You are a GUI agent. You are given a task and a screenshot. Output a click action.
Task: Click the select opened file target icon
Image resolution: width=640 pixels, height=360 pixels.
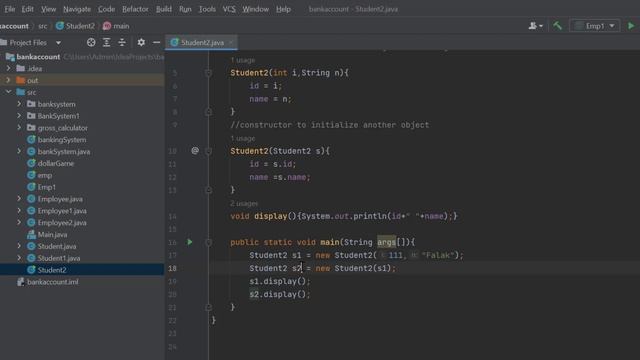pos(91,42)
